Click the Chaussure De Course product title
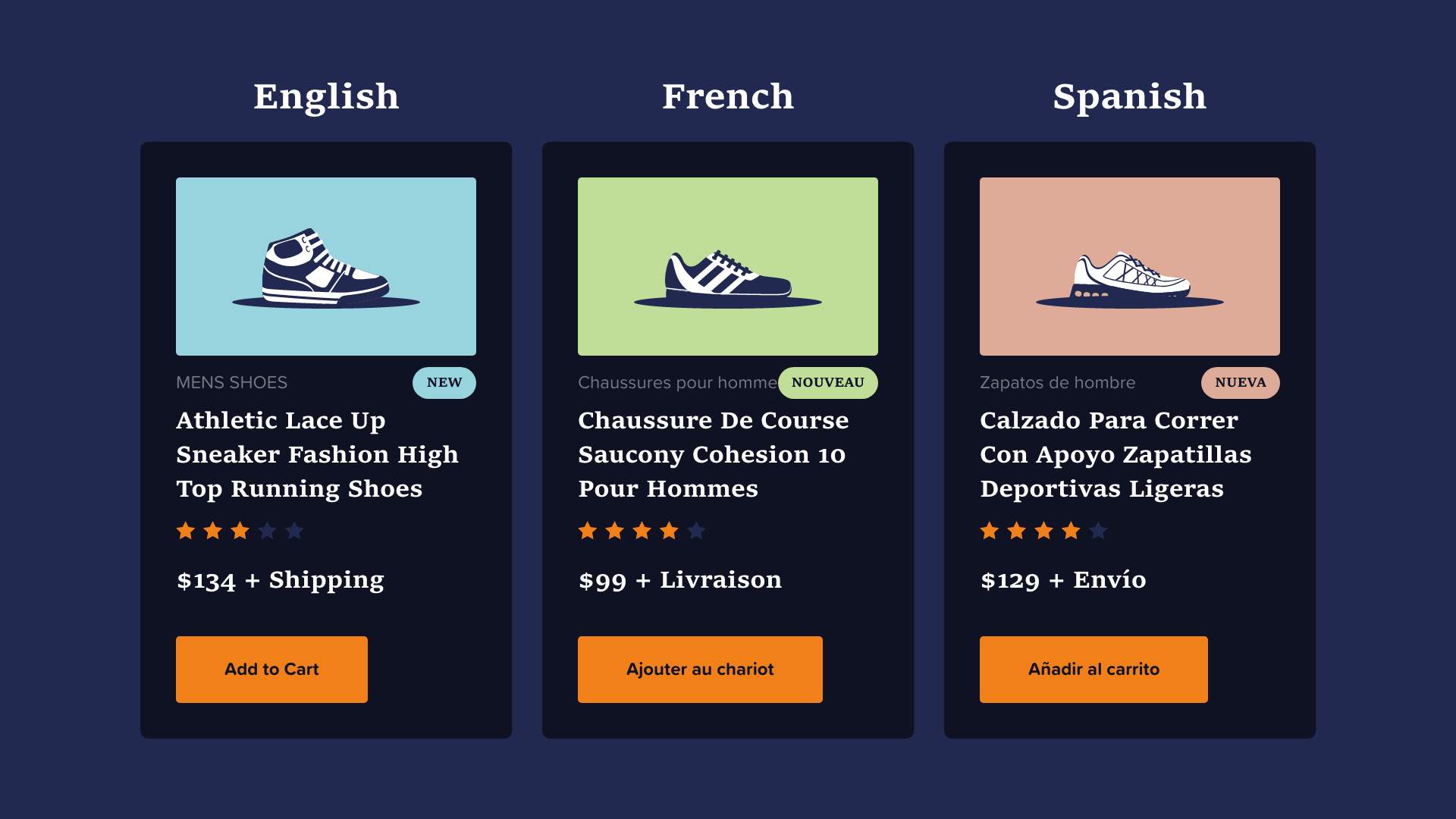 coord(713,454)
